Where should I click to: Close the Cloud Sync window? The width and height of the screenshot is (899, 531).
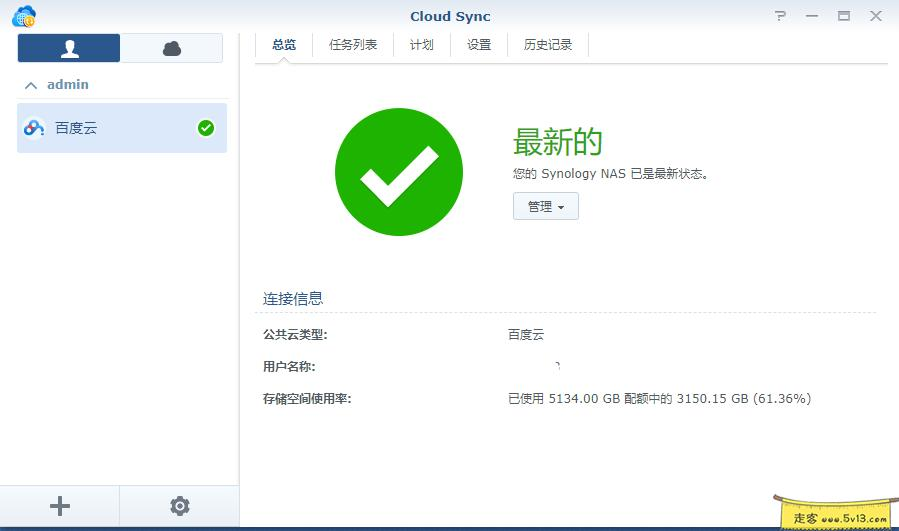coord(876,16)
